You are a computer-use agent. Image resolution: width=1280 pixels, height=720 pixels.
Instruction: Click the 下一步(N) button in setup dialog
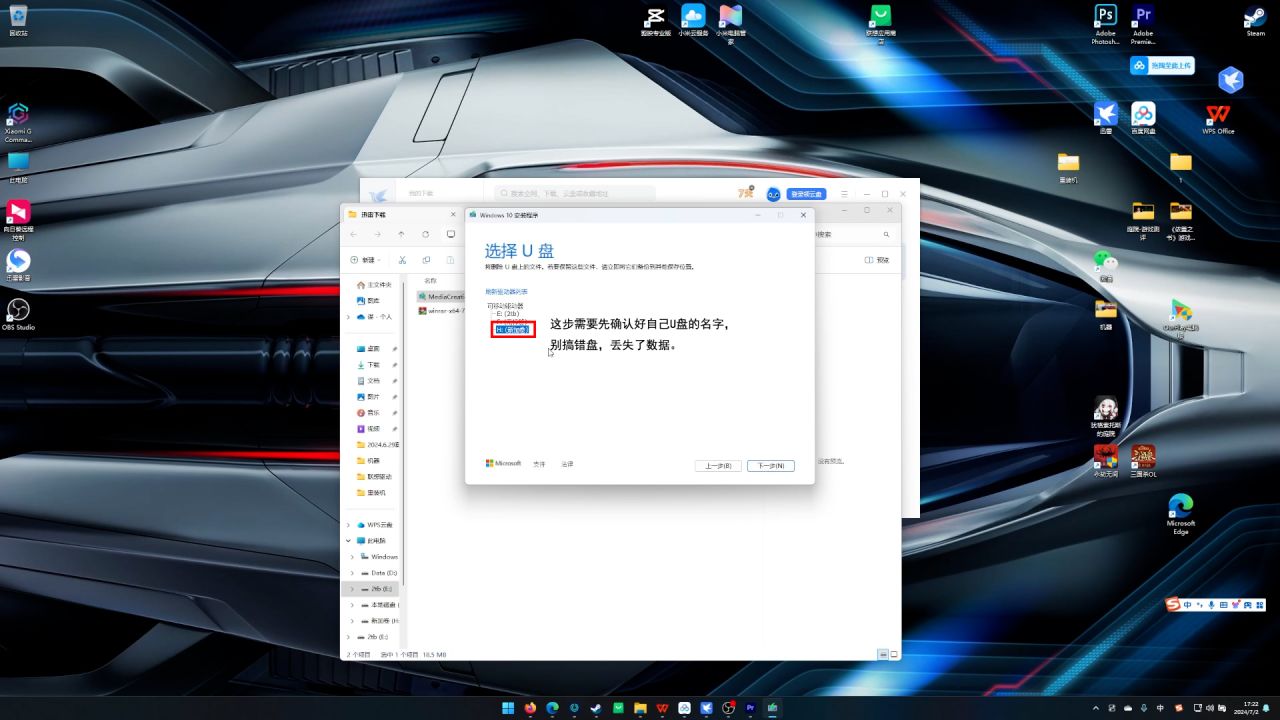770,466
